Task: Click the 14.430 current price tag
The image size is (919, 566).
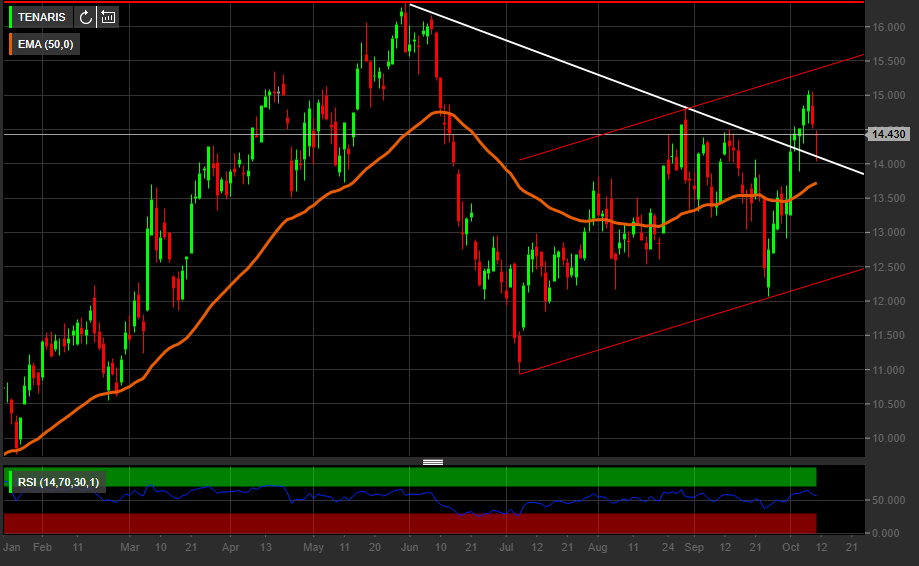Action: point(888,134)
